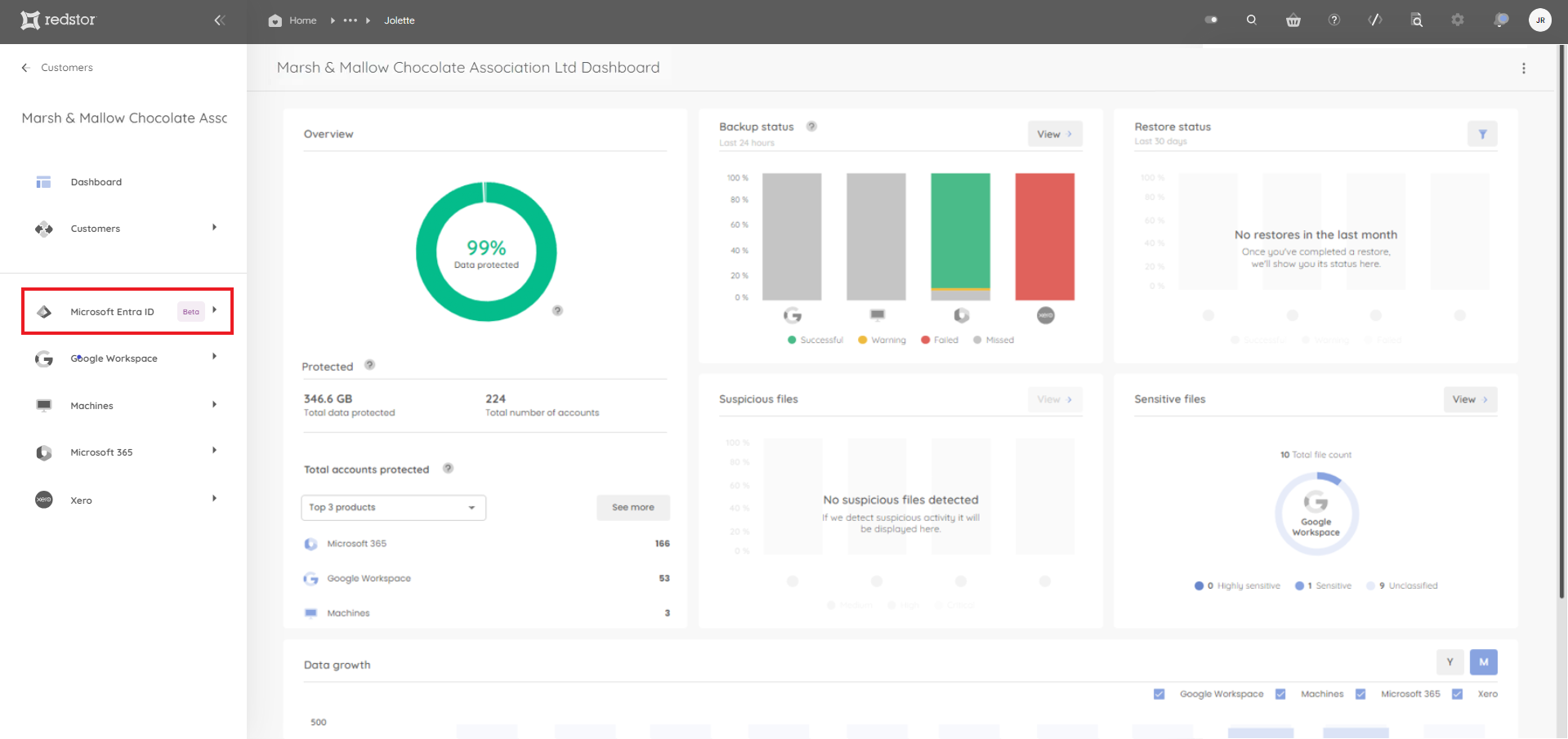The width and height of the screenshot is (1568, 739).
Task: Click View in the Backup status card
Action: click(x=1054, y=134)
